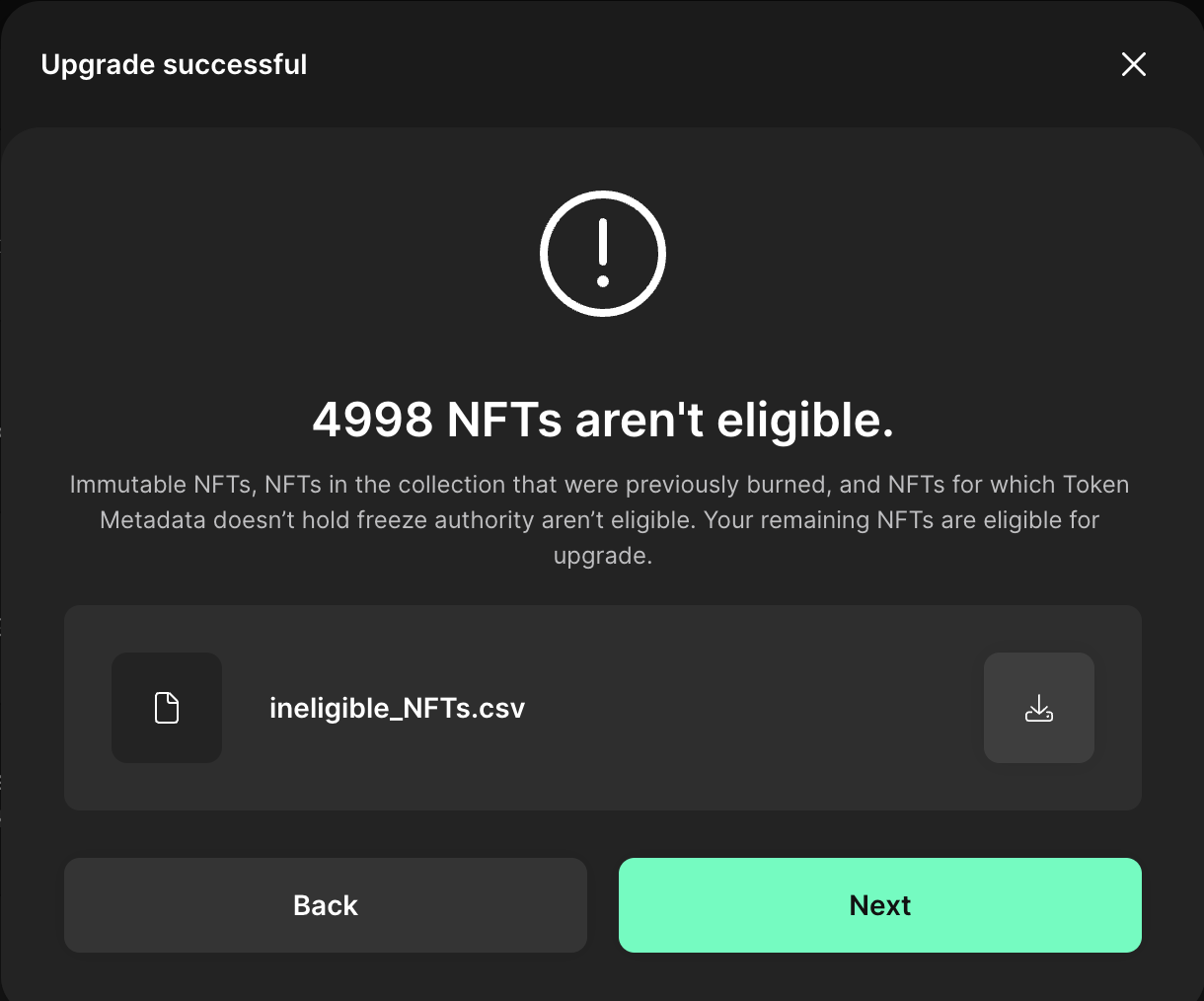Click the file attachment card row
This screenshot has width=1204, height=1001.
pos(602,707)
